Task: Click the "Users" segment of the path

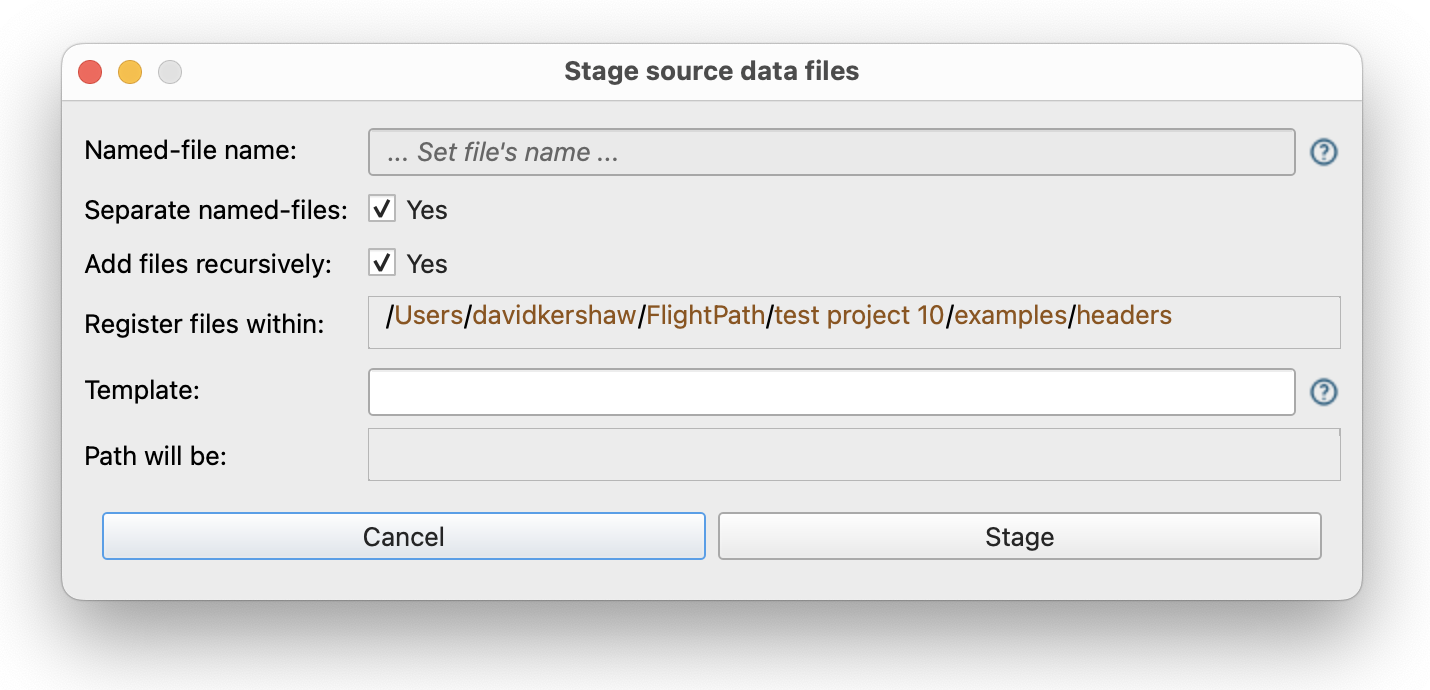Action: [429, 316]
